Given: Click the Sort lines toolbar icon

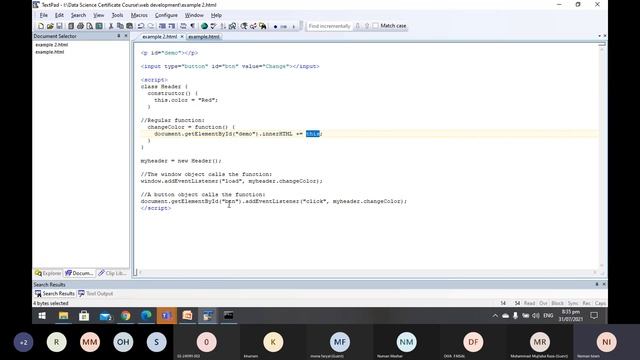Looking at the screenshot, I should coord(223,26).
